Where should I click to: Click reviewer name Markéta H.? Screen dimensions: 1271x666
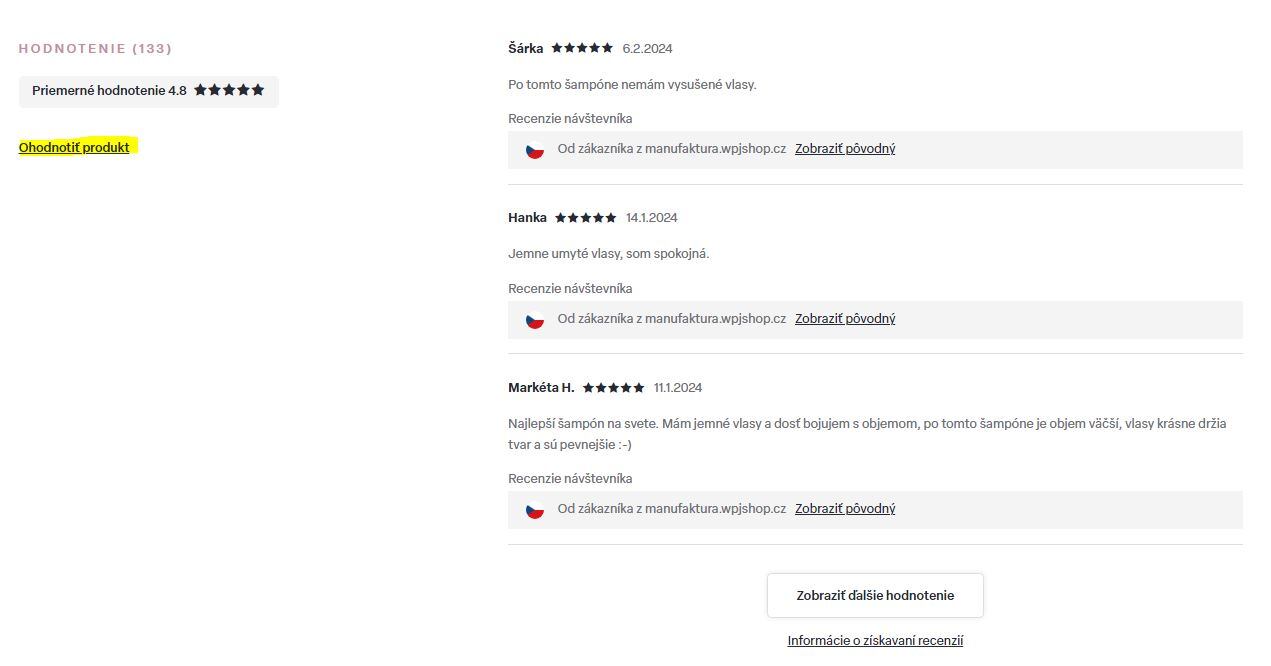pos(541,388)
